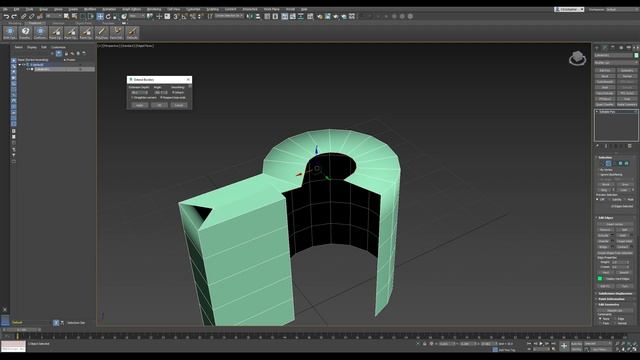Click the Align tool icon
The image size is (640, 360).
pos(258,16)
